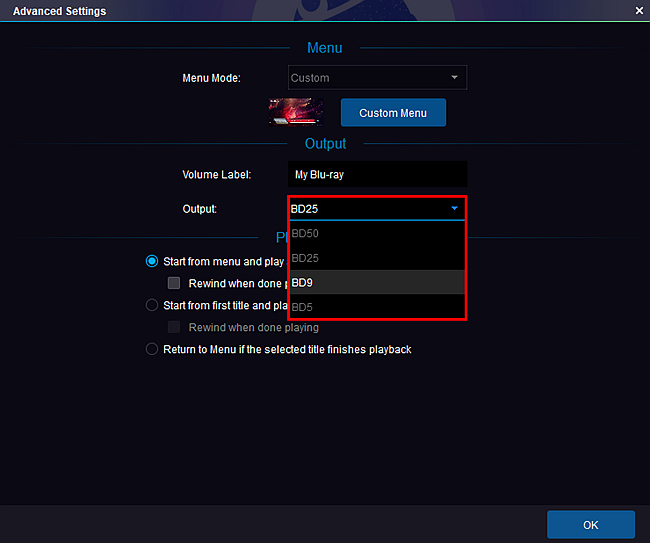Image resolution: width=650 pixels, height=543 pixels.
Task: Collapse the Output dropdown showing BD25
Action: tap(377, 208)
